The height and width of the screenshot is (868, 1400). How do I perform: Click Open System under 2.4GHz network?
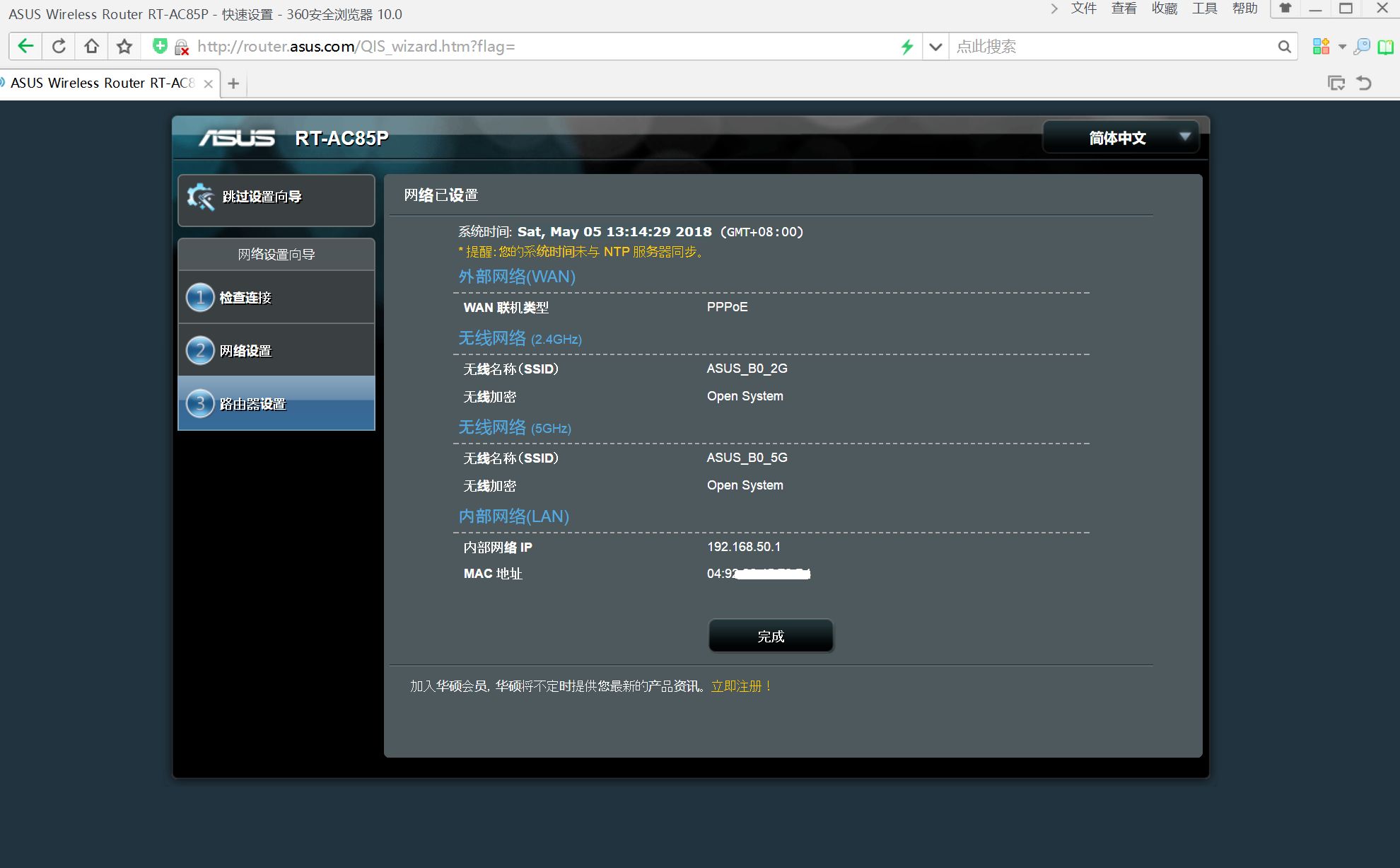click(745, 396)
